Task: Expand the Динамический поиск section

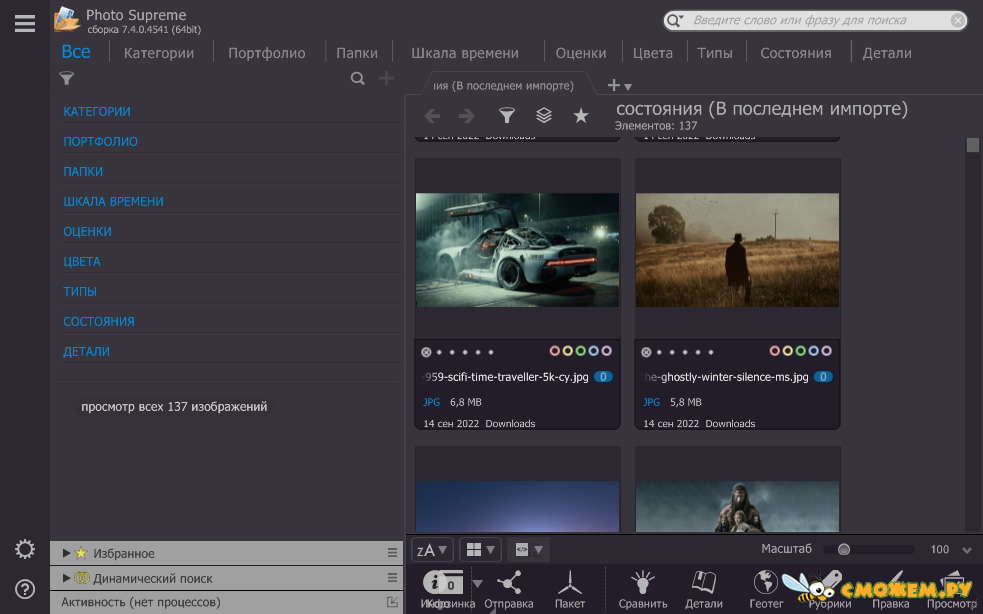Action: point(66,578)
